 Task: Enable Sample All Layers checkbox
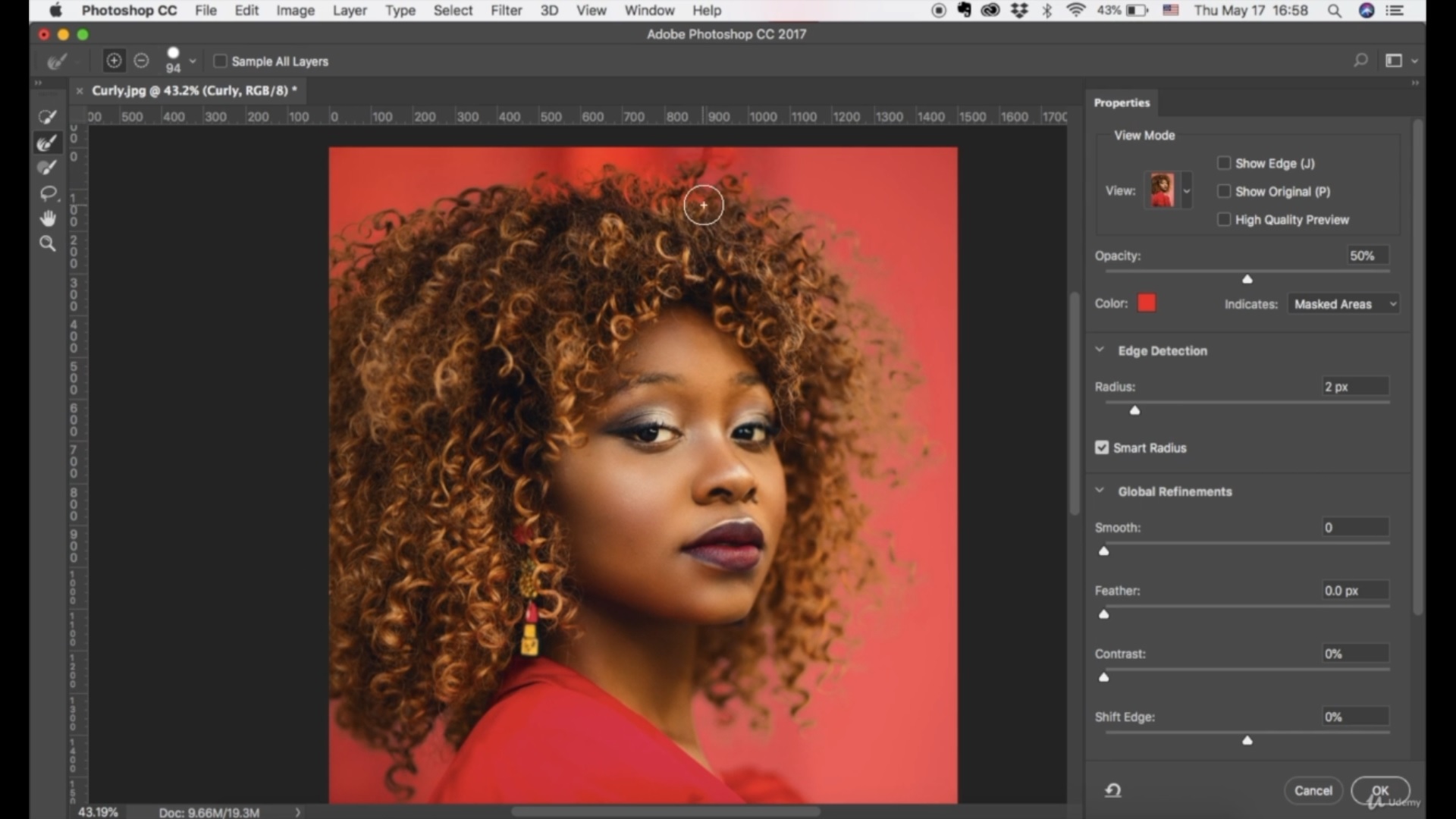coord(221,61)
